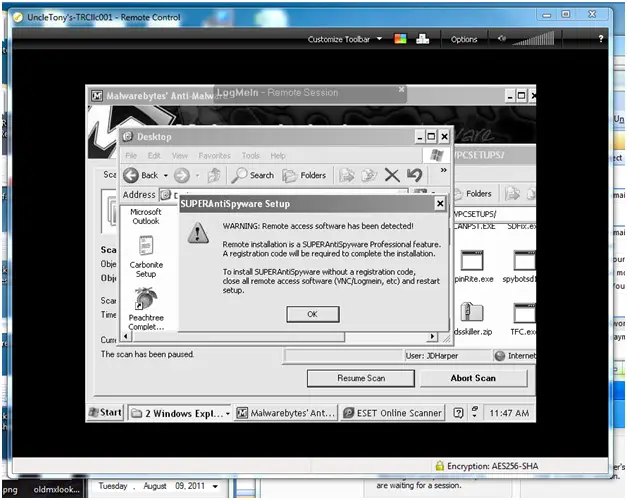Click the colorful display icon in remote toolbar
The image size is (627, 500).
pos(400,39)
